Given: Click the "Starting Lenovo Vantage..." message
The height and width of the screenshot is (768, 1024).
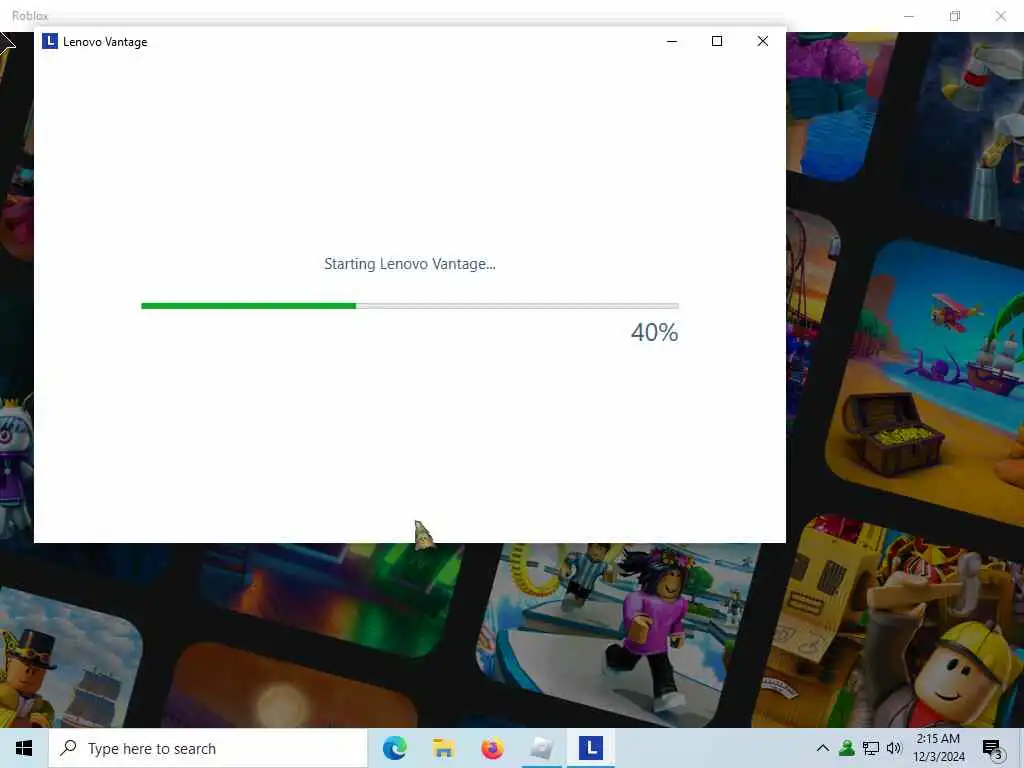Looking at the screenshot, I should tap(409, 264).
